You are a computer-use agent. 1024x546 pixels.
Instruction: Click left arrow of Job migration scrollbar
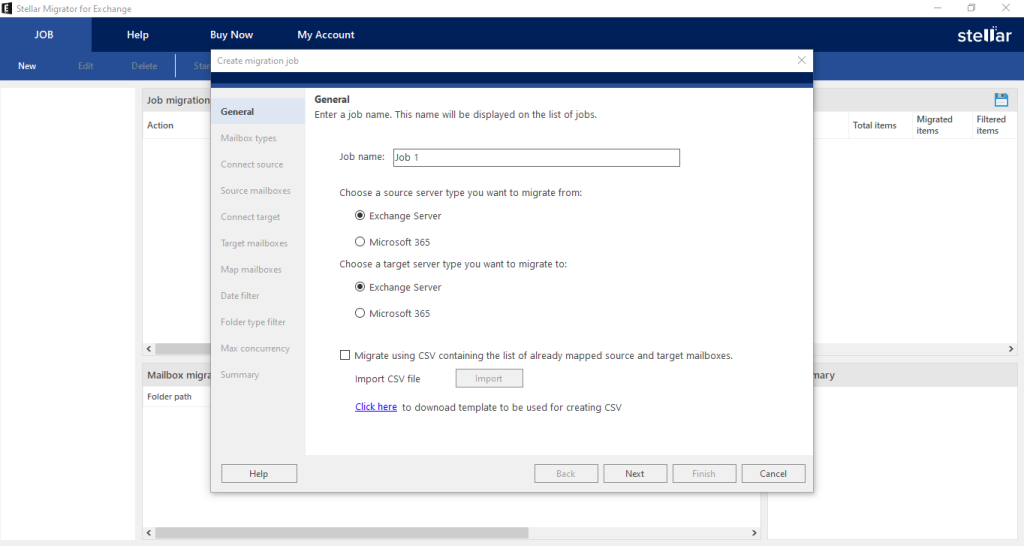click(x=149, y=349)
